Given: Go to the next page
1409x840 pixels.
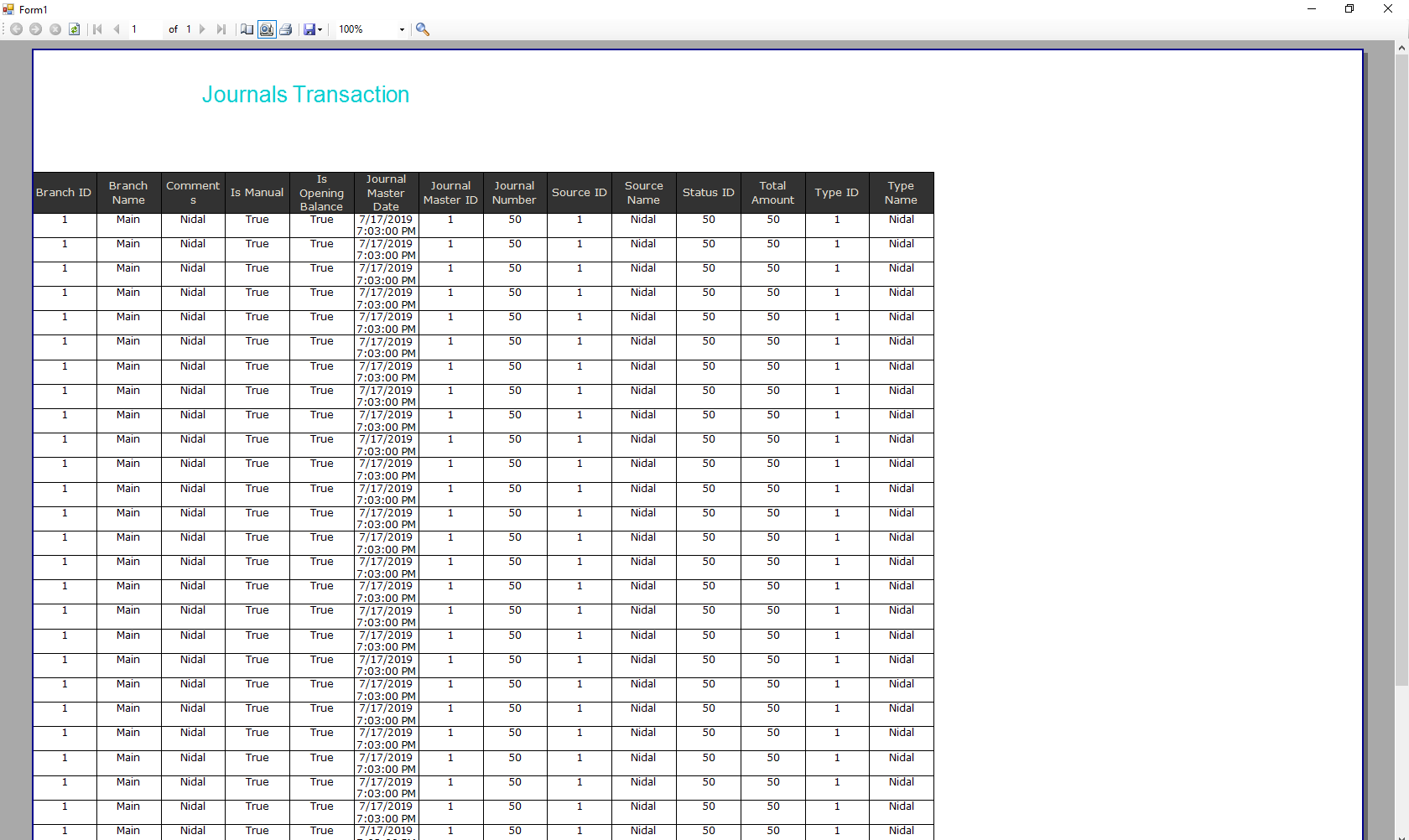Looking at the screenshot, I should [x=202, y=29].
